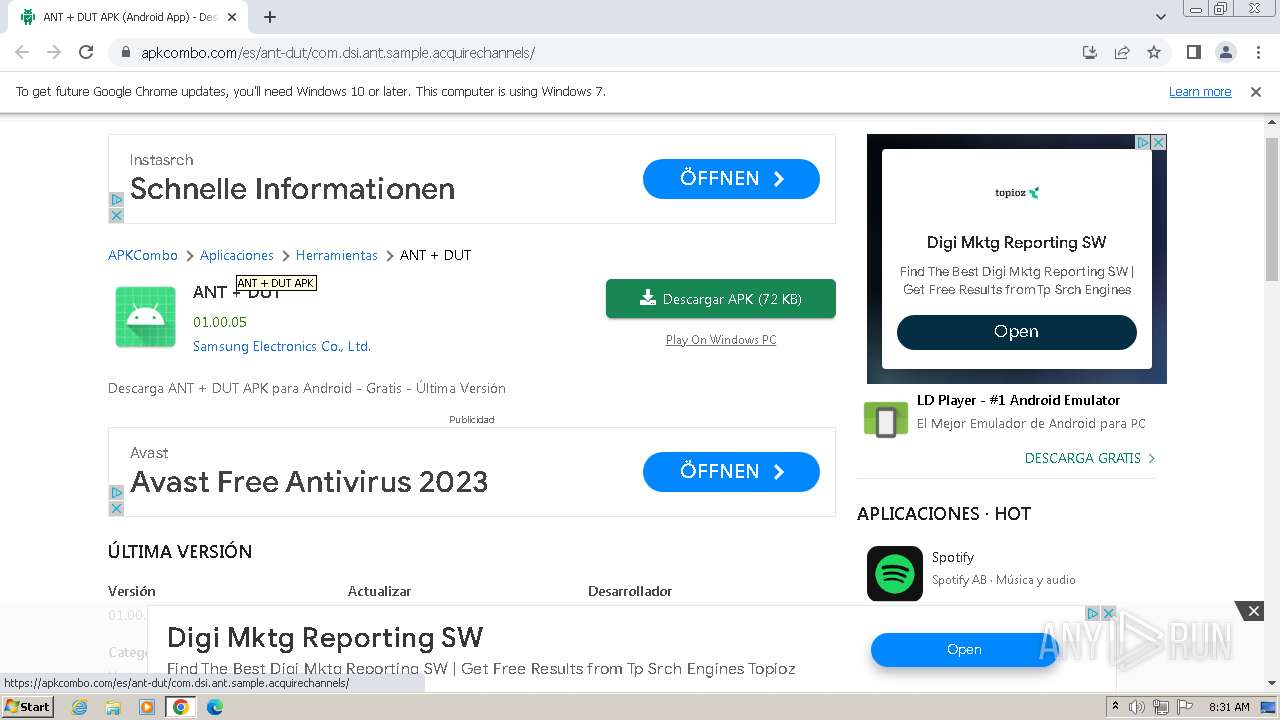
Task: Click Open on the topioz sidebar ad
Action: (1017, 332)
